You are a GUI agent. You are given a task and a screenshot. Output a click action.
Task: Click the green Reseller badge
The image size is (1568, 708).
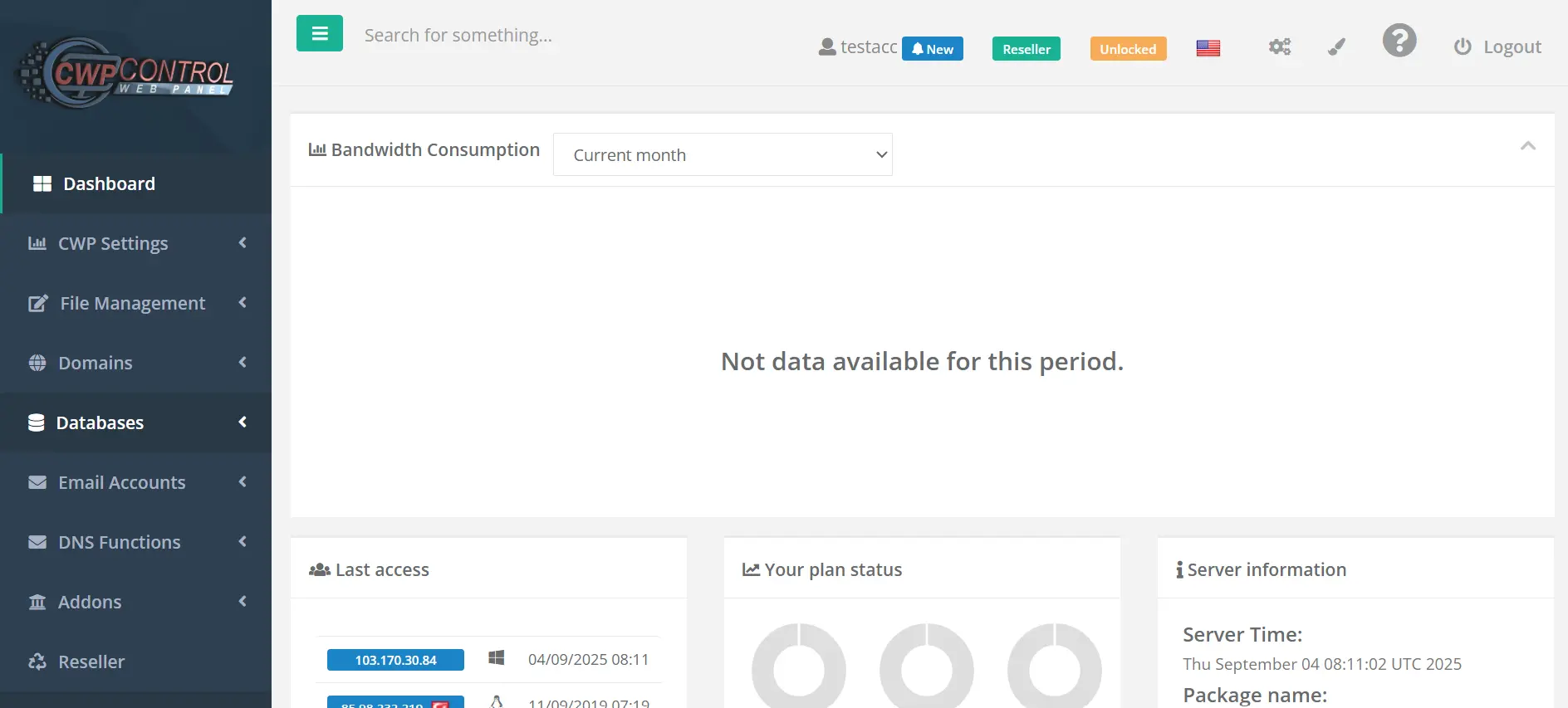1027,49
